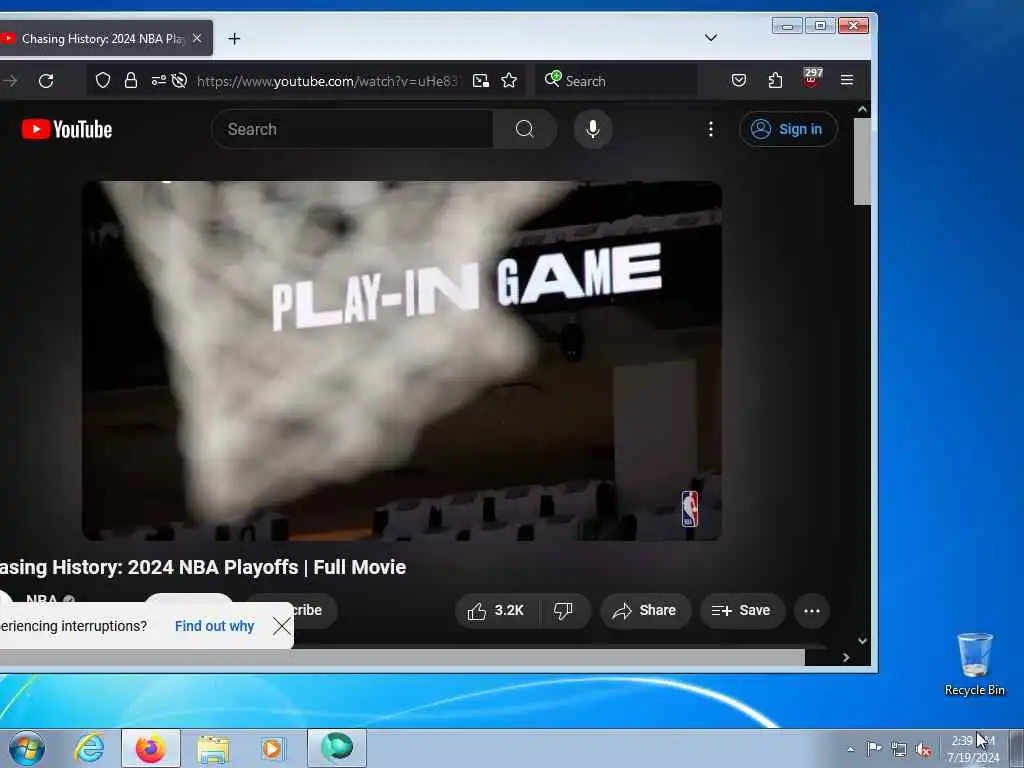Click the forward navigation arrow
This screenshot has height=768, width=1024.
9,81
